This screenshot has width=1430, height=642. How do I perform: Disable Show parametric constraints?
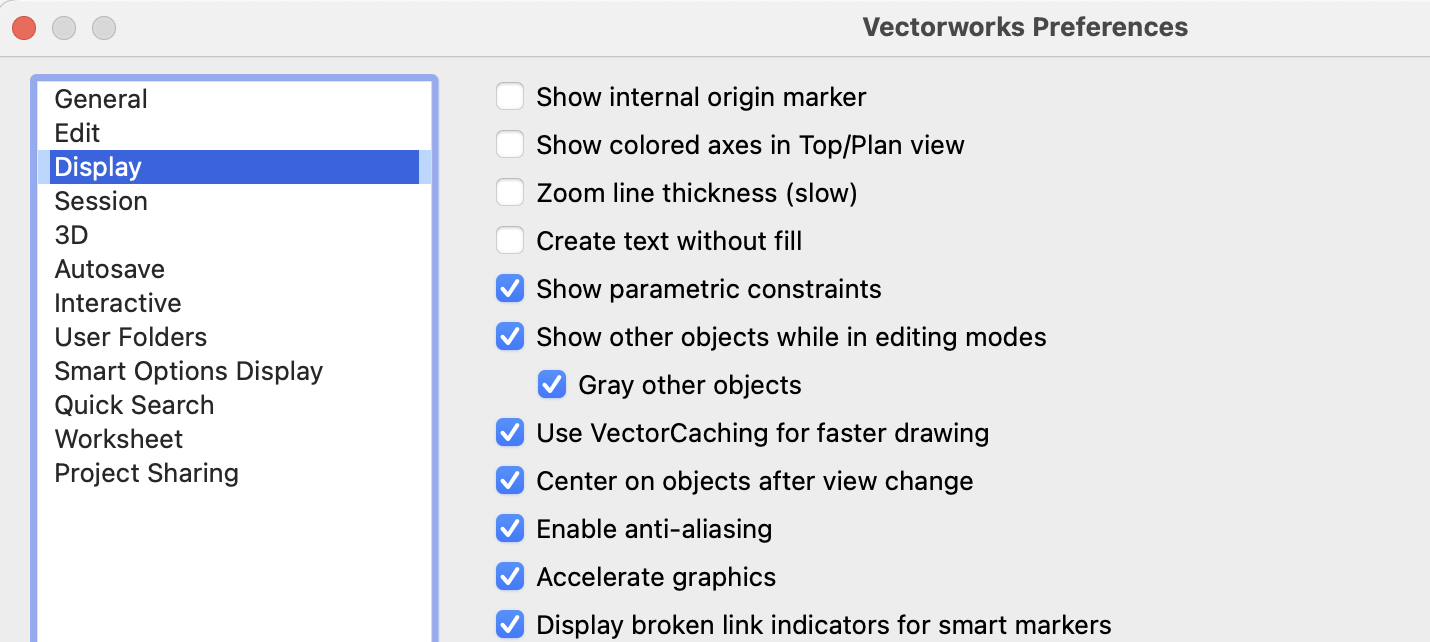tap(510, 289)
